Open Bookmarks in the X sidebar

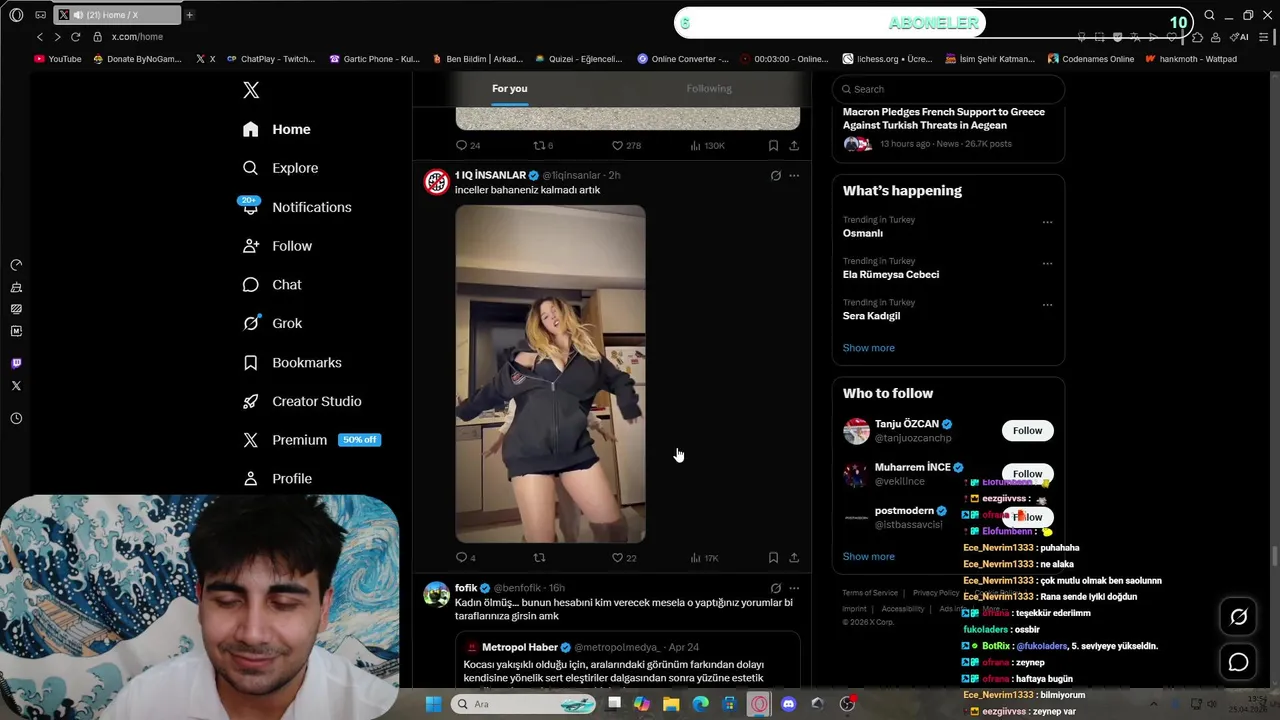click(292, 362)
